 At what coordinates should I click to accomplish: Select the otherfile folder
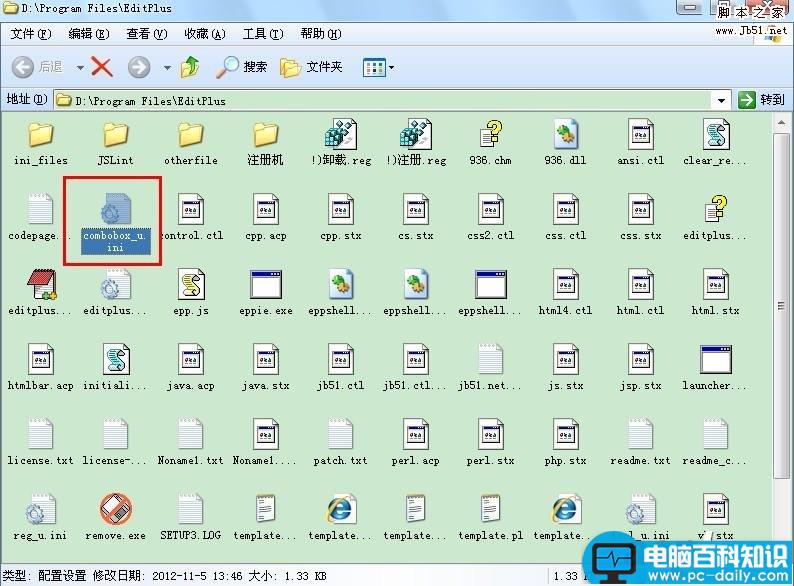click(x=191, y=144)
